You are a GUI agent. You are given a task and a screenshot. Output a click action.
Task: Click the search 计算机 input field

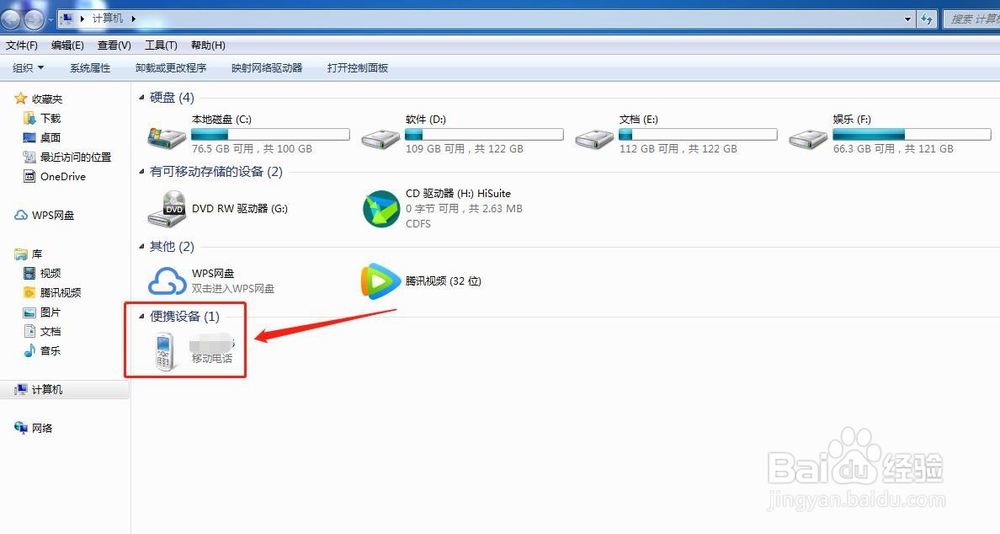pos(972,19)
